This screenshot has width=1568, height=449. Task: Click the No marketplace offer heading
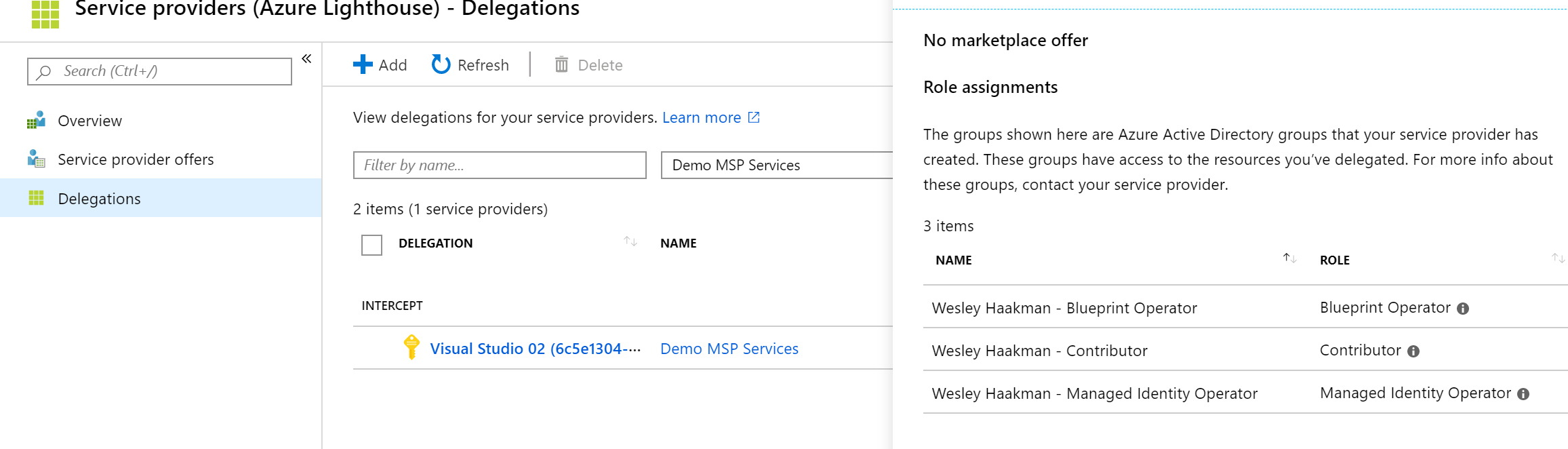[1005, 41]
